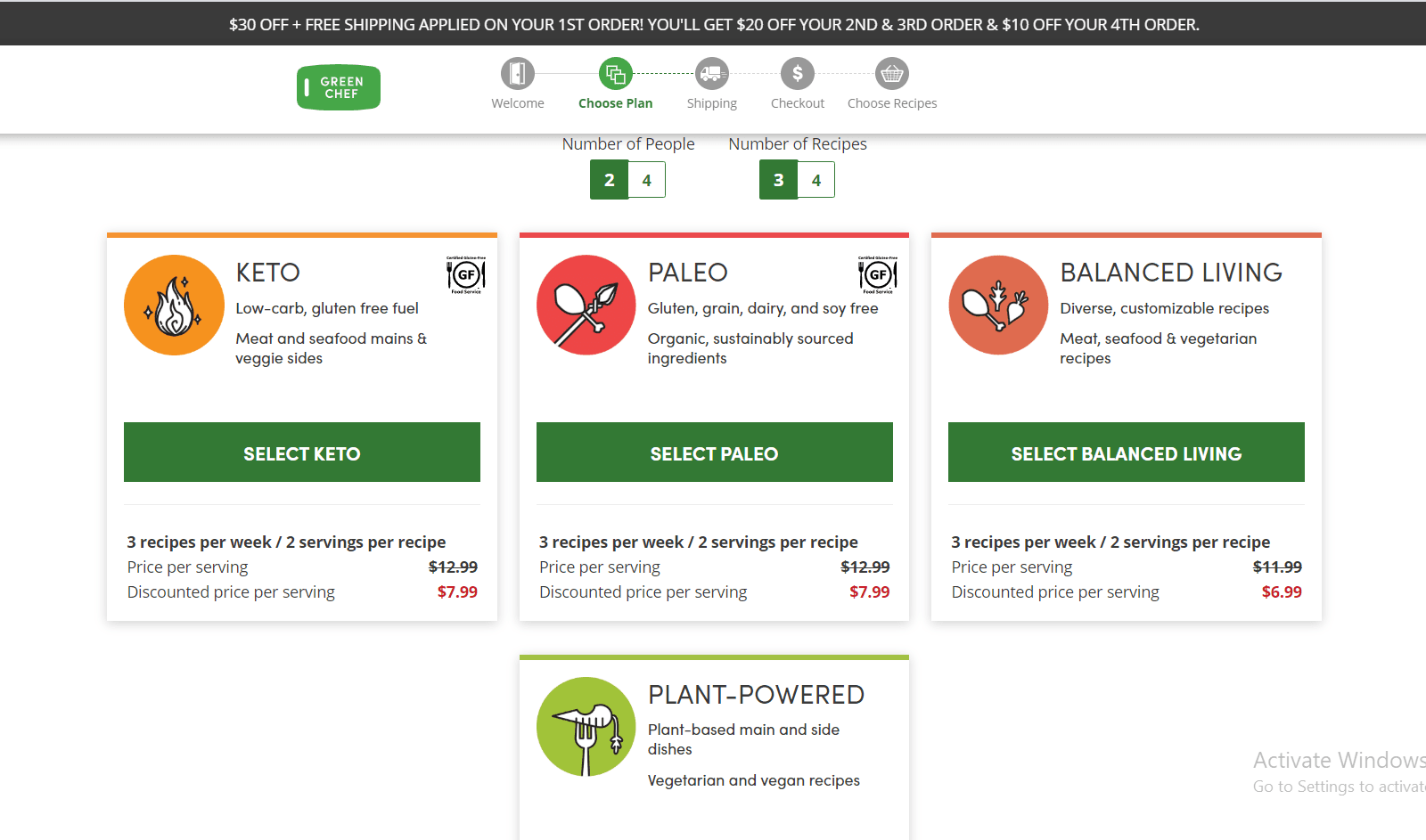Viewport: 1426px width, 840px height.
Task: Click "Gluten, grain, dairy, and soy free" text
Action: tap(763, 309)
